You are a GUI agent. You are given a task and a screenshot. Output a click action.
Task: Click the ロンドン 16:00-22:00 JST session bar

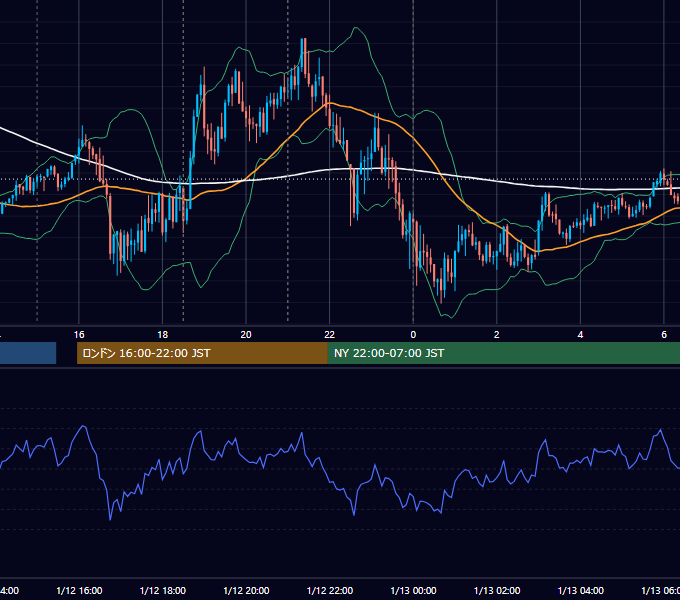[202, 353]
